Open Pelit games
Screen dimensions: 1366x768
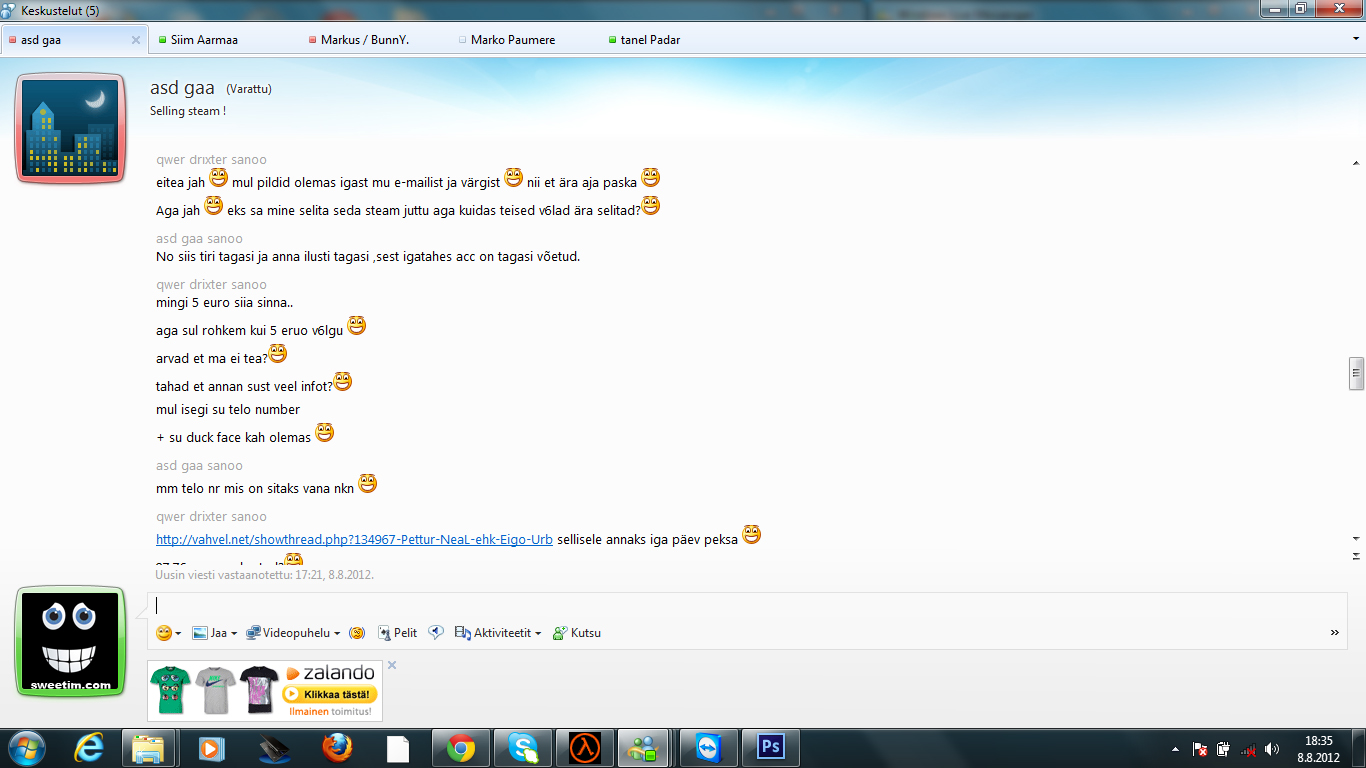396,633
